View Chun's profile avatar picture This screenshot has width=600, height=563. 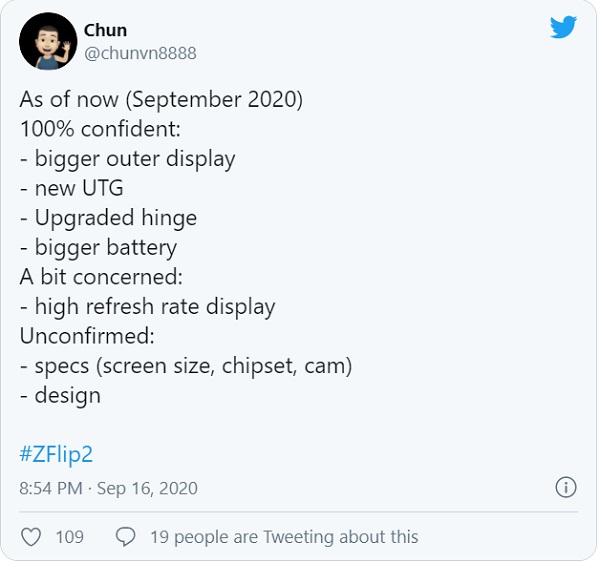pos(48,41)
